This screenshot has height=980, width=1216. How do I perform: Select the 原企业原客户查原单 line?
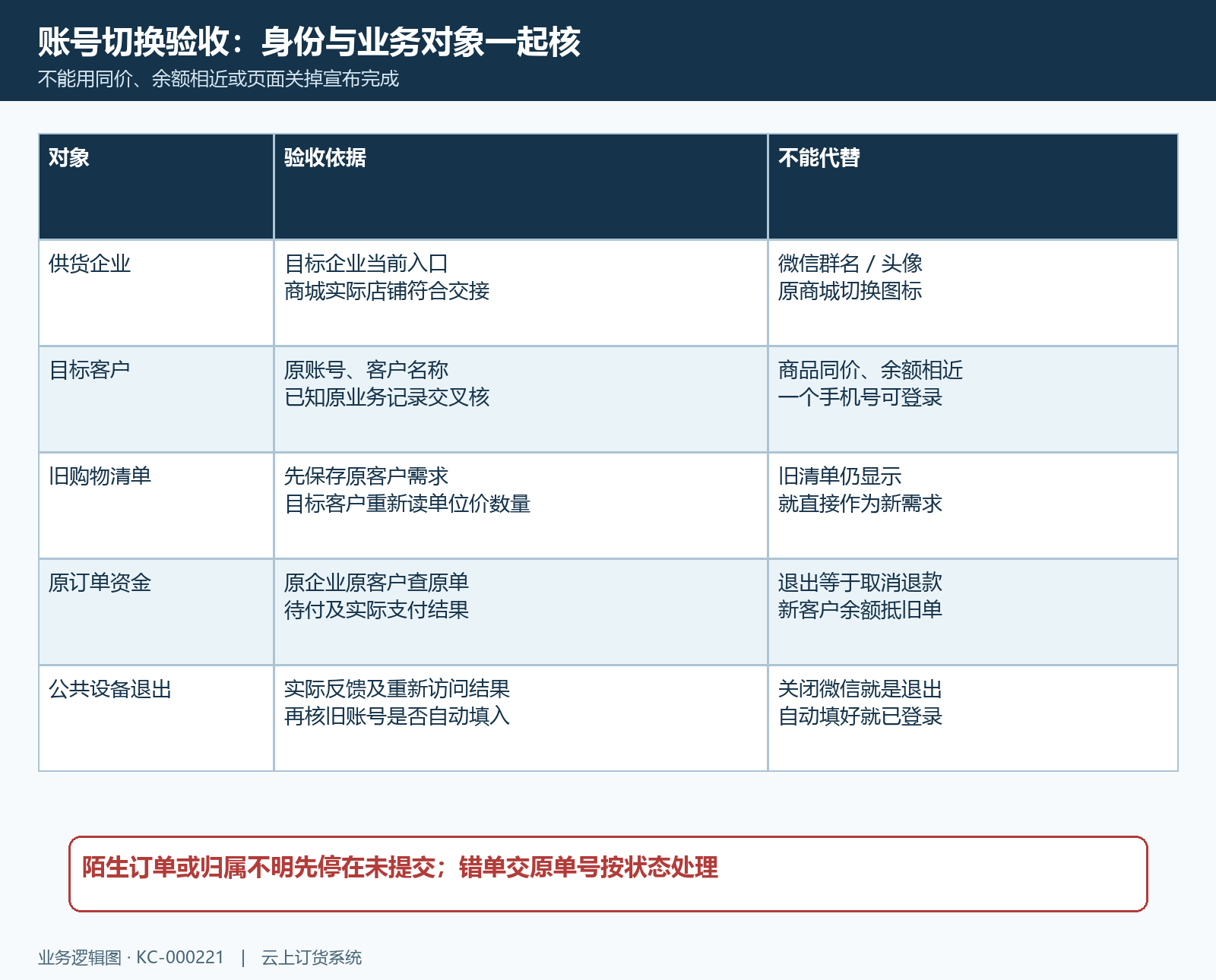point(377,583)
